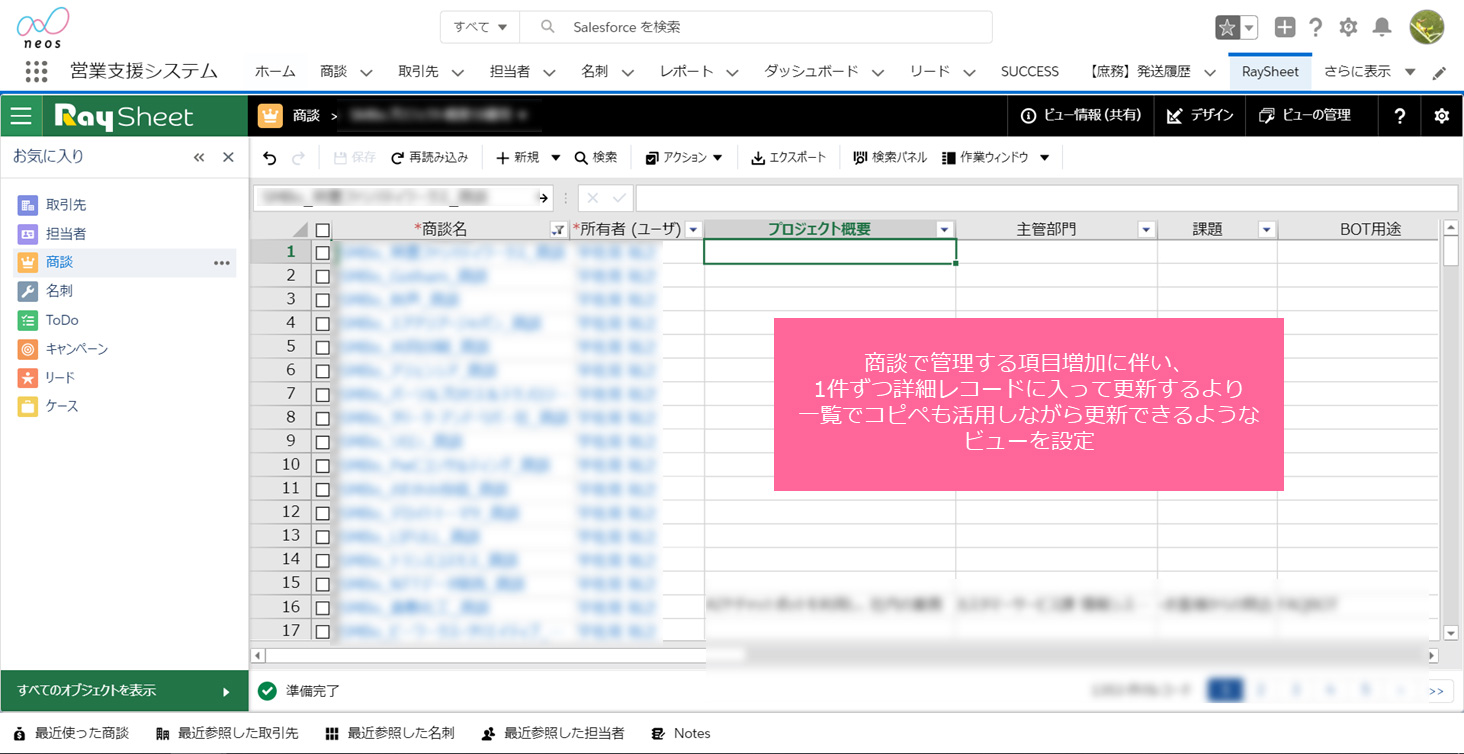The width and height of the screenshot is (1464, 754).
Task: Open the ダッシュボード navigation tab
Action: tap(811, 72)
